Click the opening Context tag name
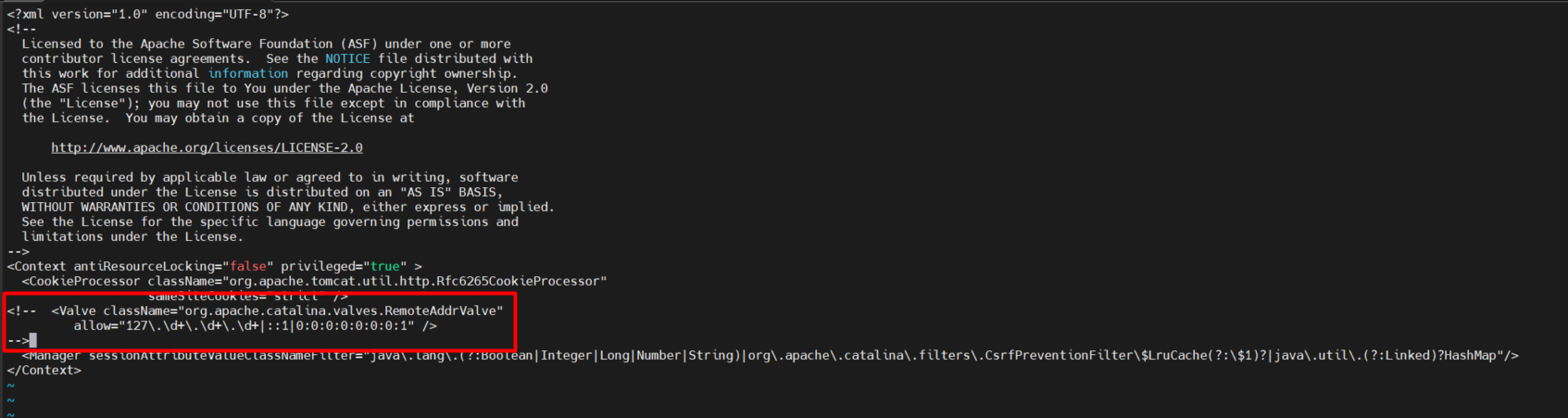 (x=40, y=266)
